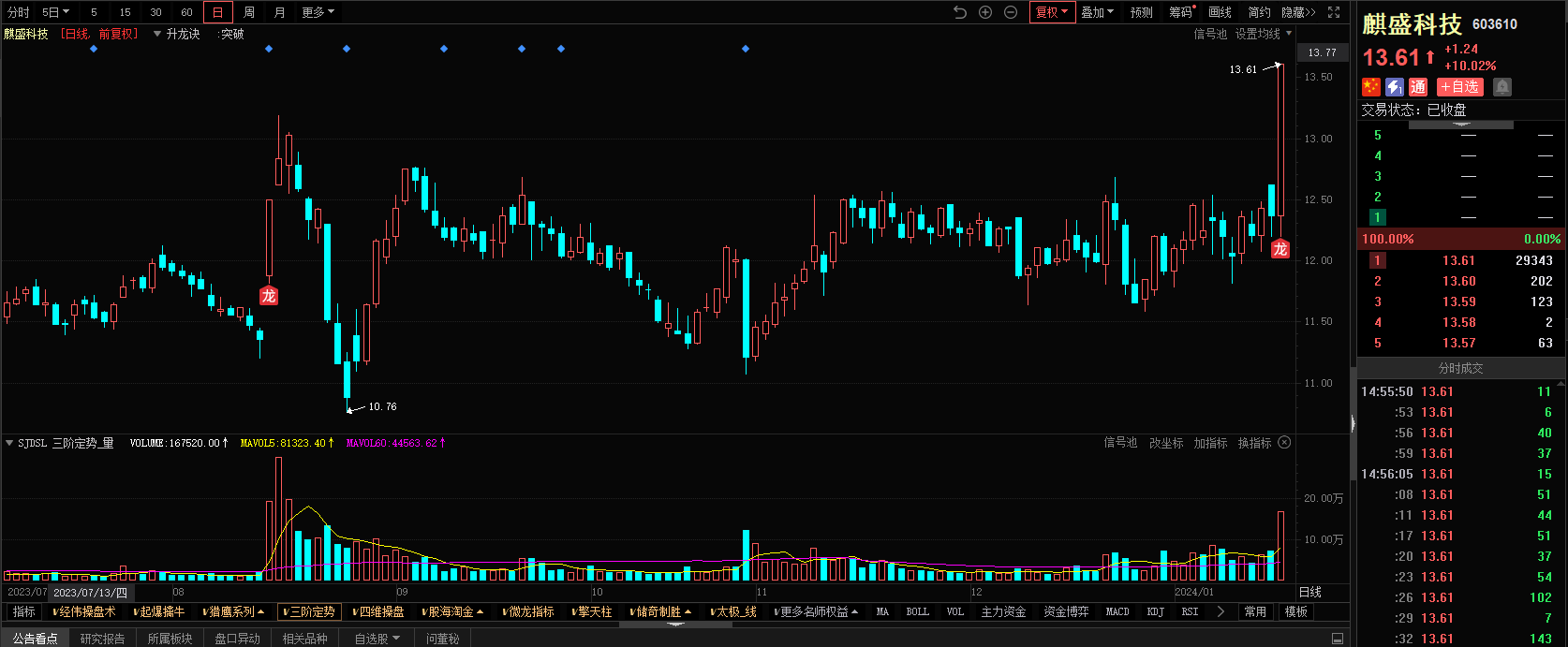Click the 模板 template button
1568x647 pixels.
[1296, 611]
